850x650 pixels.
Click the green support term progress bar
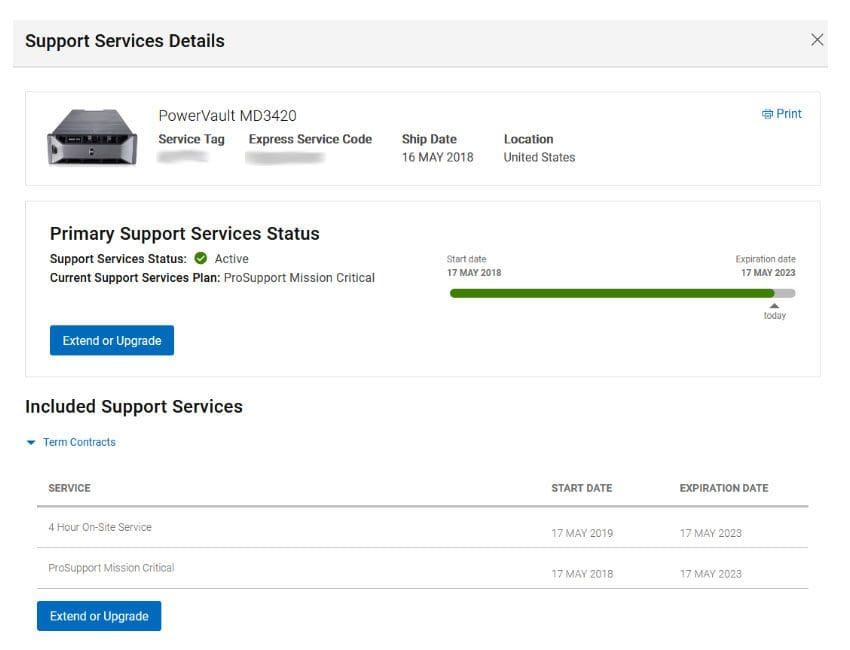tap(611, 293)
